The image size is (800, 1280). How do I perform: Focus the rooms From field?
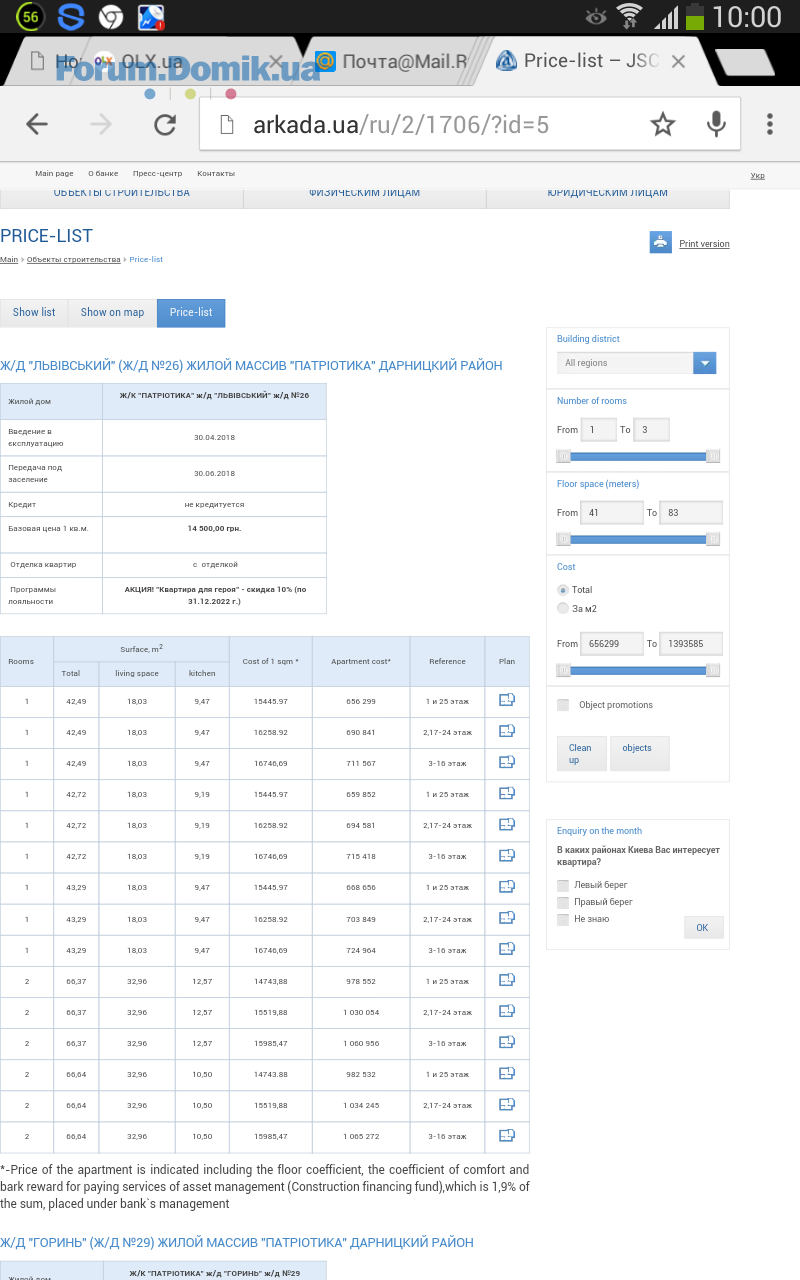pos(599,429)
